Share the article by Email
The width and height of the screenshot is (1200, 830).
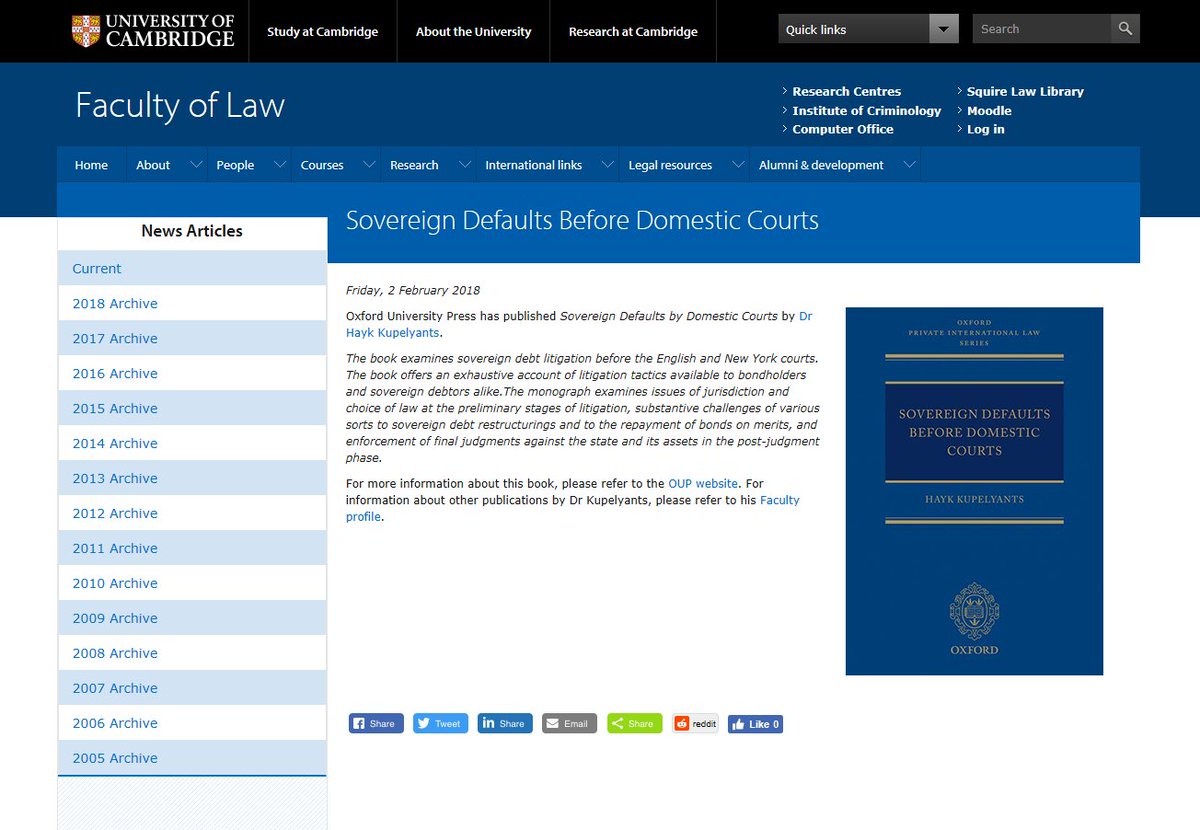(x=569, y=723)
